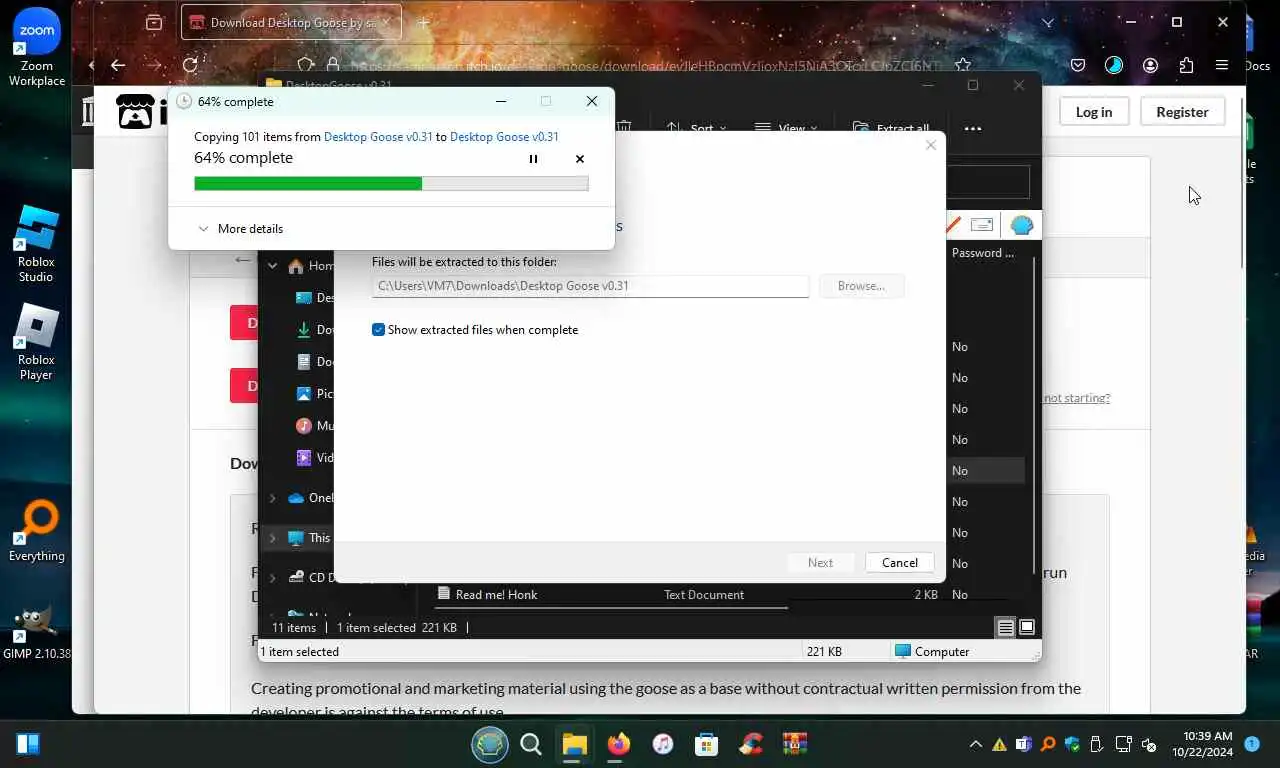
Task: Open the browser account profile icon
Action: [1150, 65]
